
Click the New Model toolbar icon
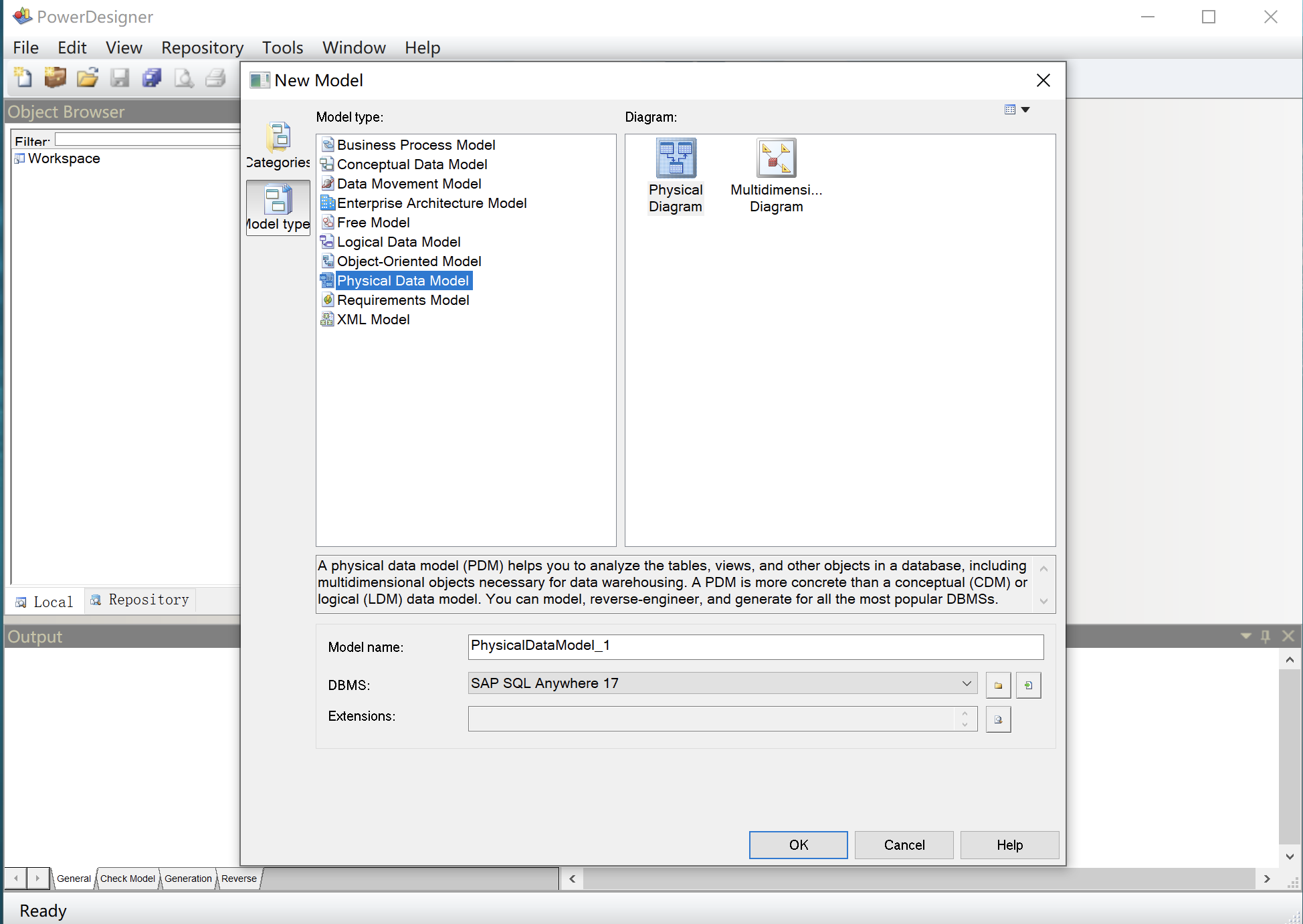pyautogui.click(x=23, y=78)
